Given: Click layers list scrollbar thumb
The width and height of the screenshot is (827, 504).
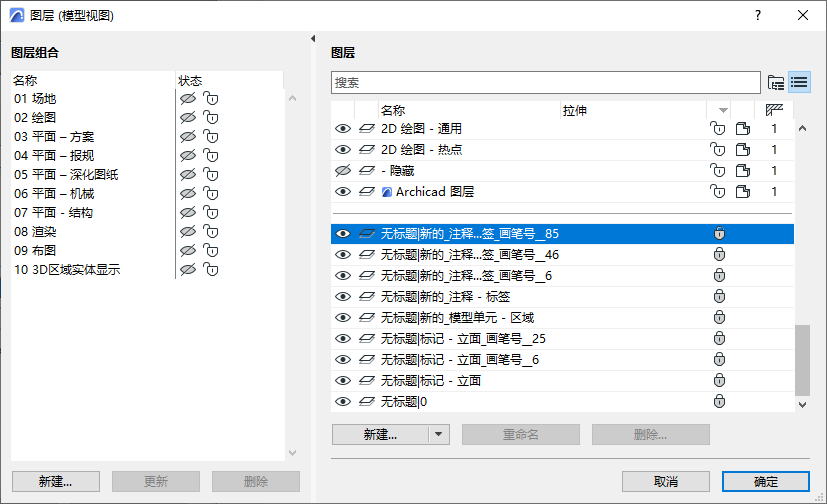Looking at the screenshot, I should 802,360.
